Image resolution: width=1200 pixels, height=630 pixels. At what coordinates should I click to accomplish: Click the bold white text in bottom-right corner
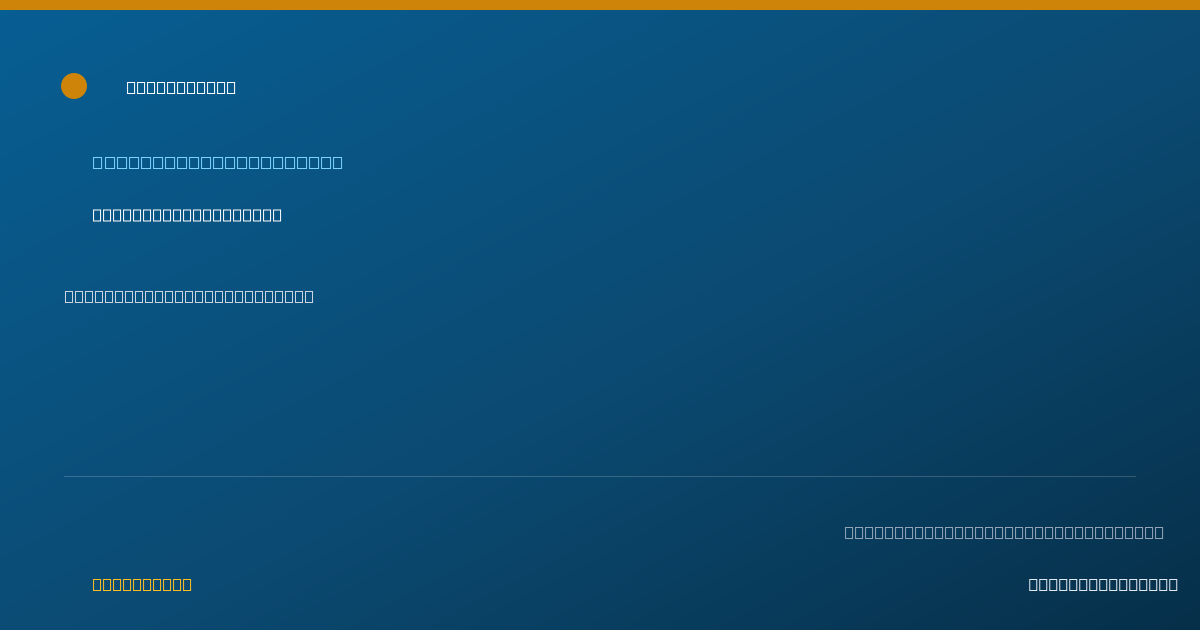tap(1103, 584)
